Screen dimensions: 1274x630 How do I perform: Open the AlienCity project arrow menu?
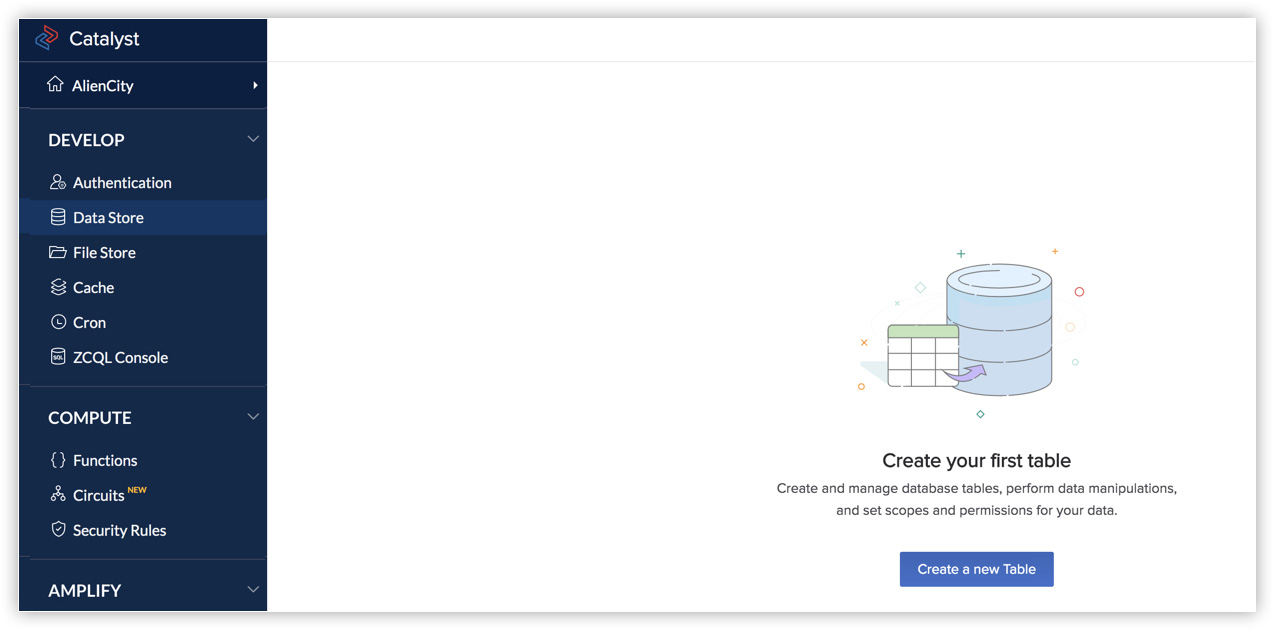click(x=255, y=85)
